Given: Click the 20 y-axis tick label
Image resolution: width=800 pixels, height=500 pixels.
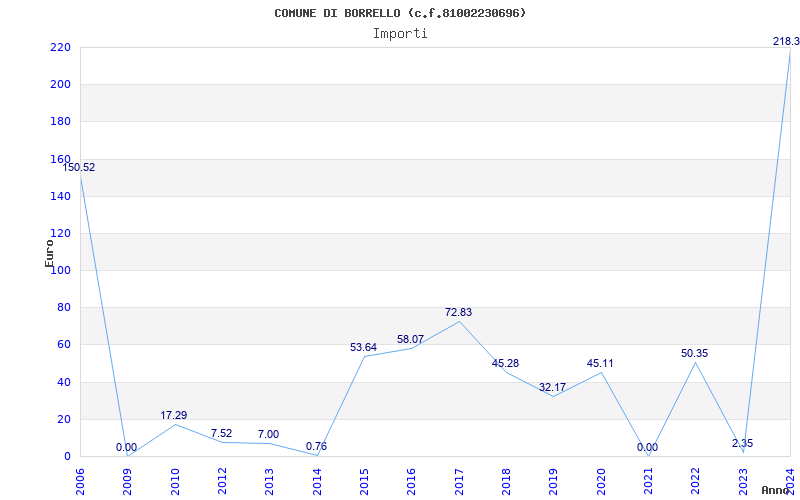Looking at the screenshot, I should pos(64,419).
